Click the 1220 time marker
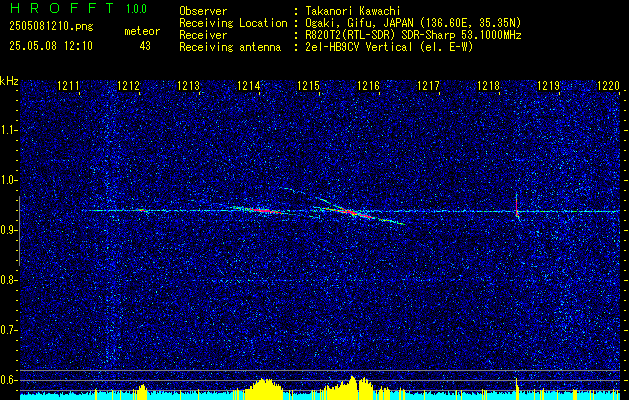The width and height of the screenshot is (629, 400). [608, 85]
